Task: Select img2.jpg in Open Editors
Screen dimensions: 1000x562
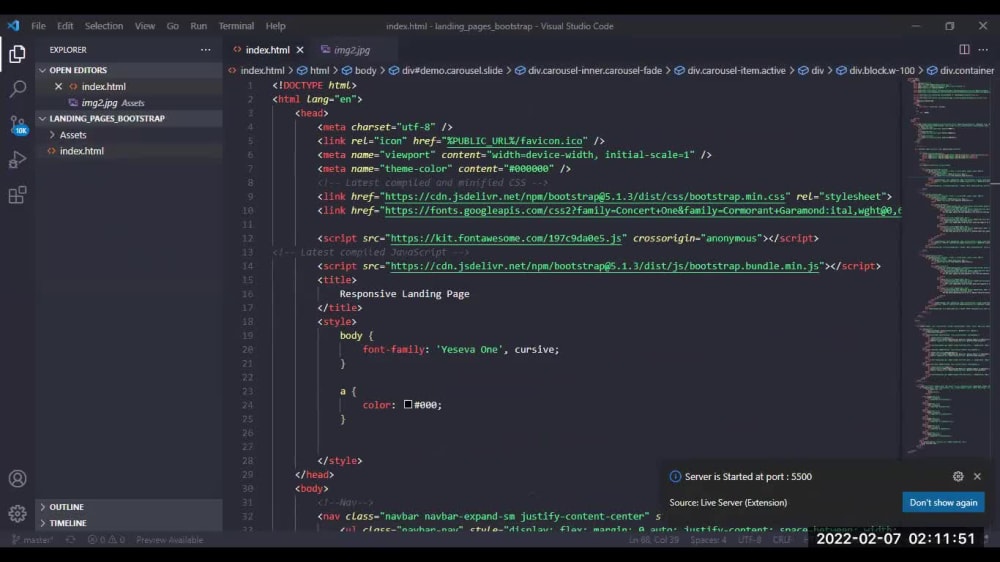Action: click(x=129, y=103)
